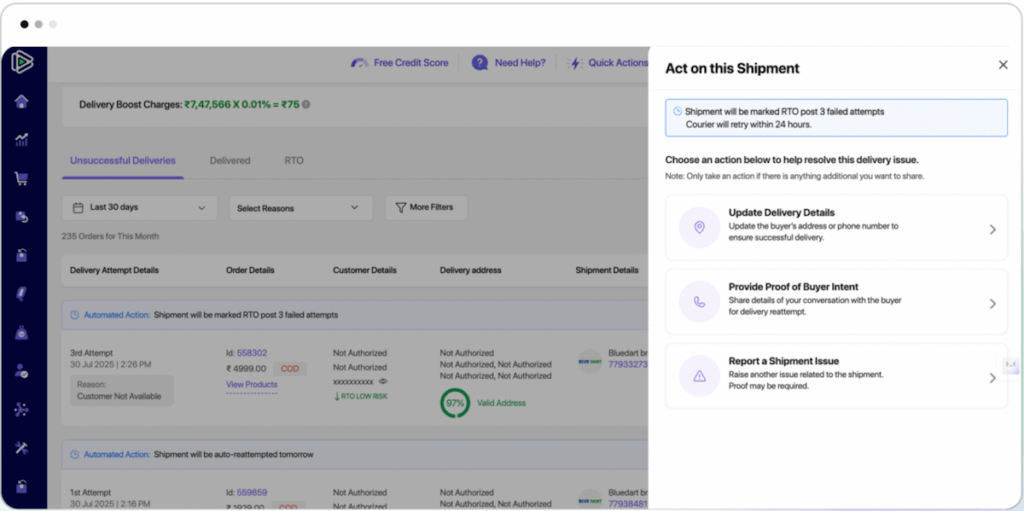Reveal masked customer phone number with eye icon

click(383, 381)
